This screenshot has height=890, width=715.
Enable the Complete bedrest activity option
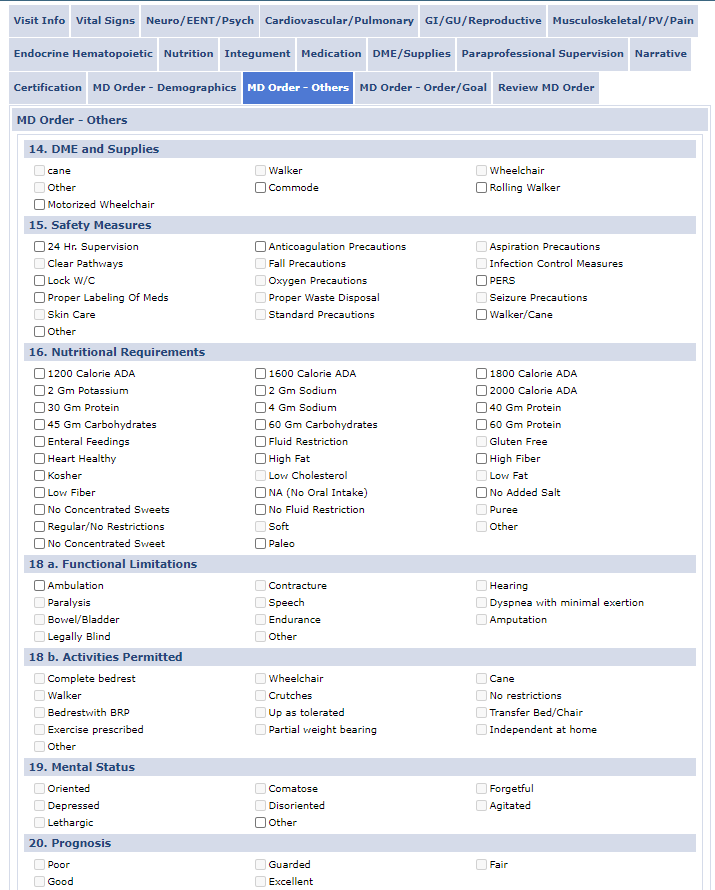click(x=39, y=678)
